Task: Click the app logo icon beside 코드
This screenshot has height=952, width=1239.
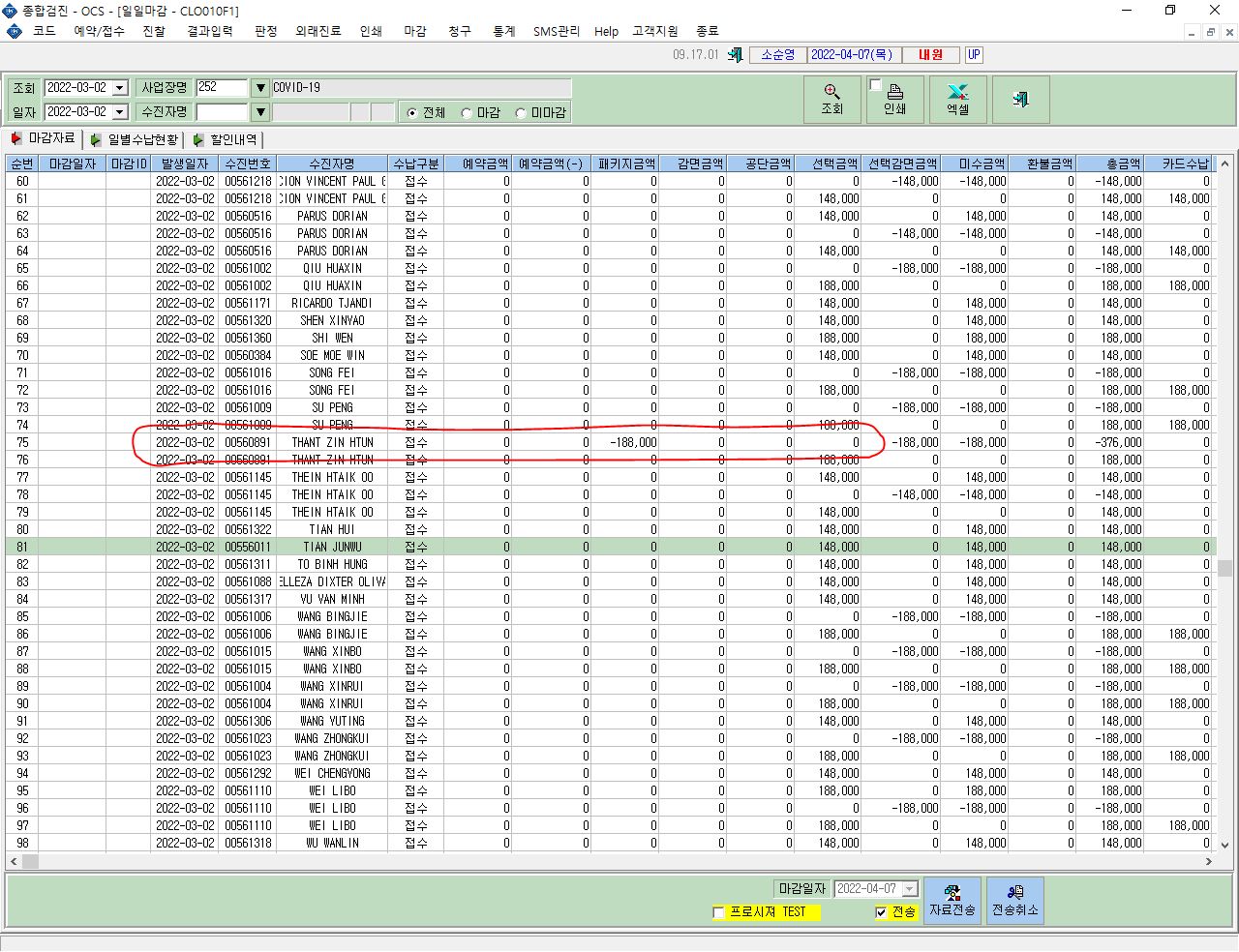Action: point(14,31)
